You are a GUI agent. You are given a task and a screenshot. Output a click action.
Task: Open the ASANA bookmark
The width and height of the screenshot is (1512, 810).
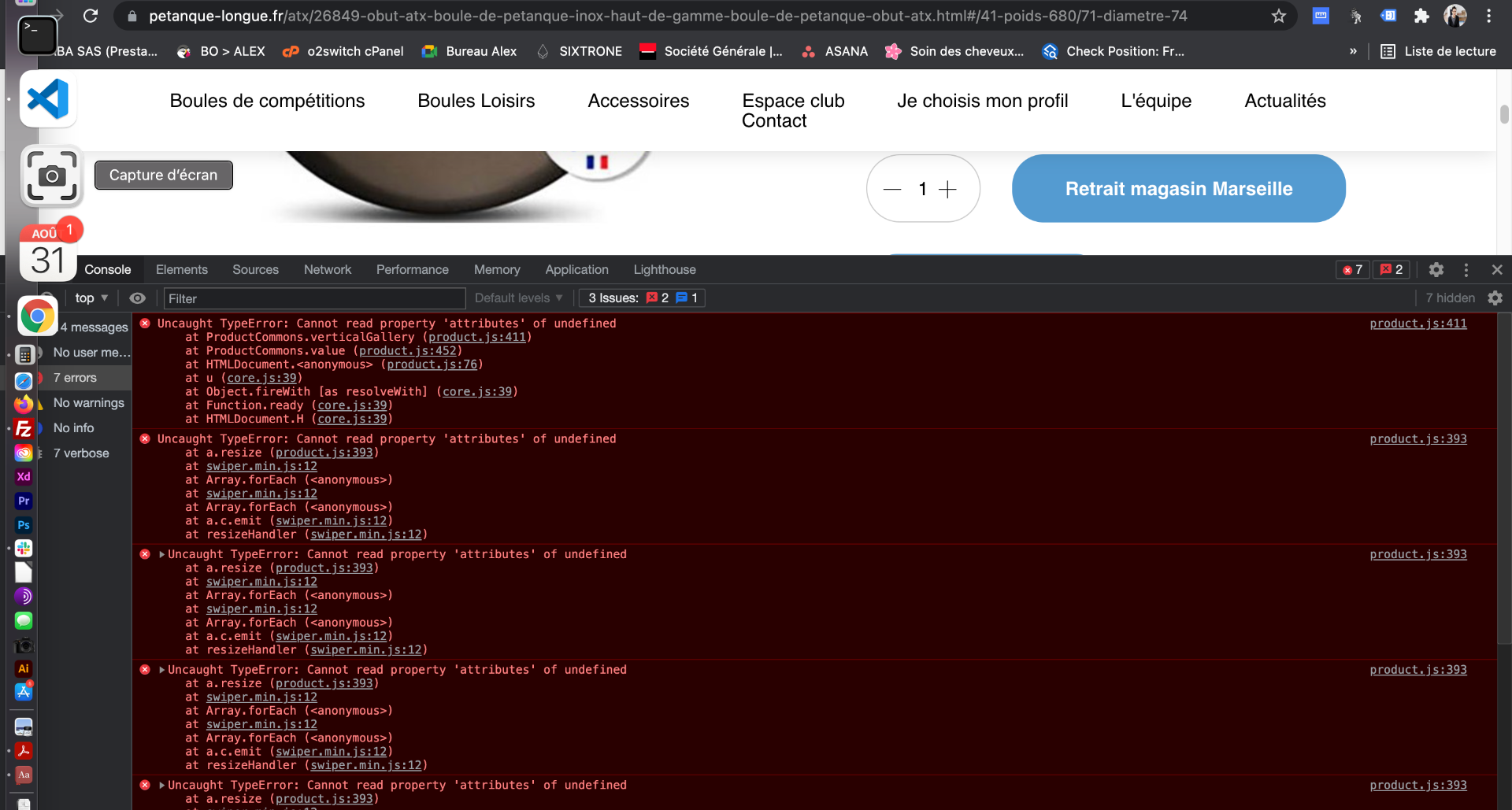coord(835,51)
